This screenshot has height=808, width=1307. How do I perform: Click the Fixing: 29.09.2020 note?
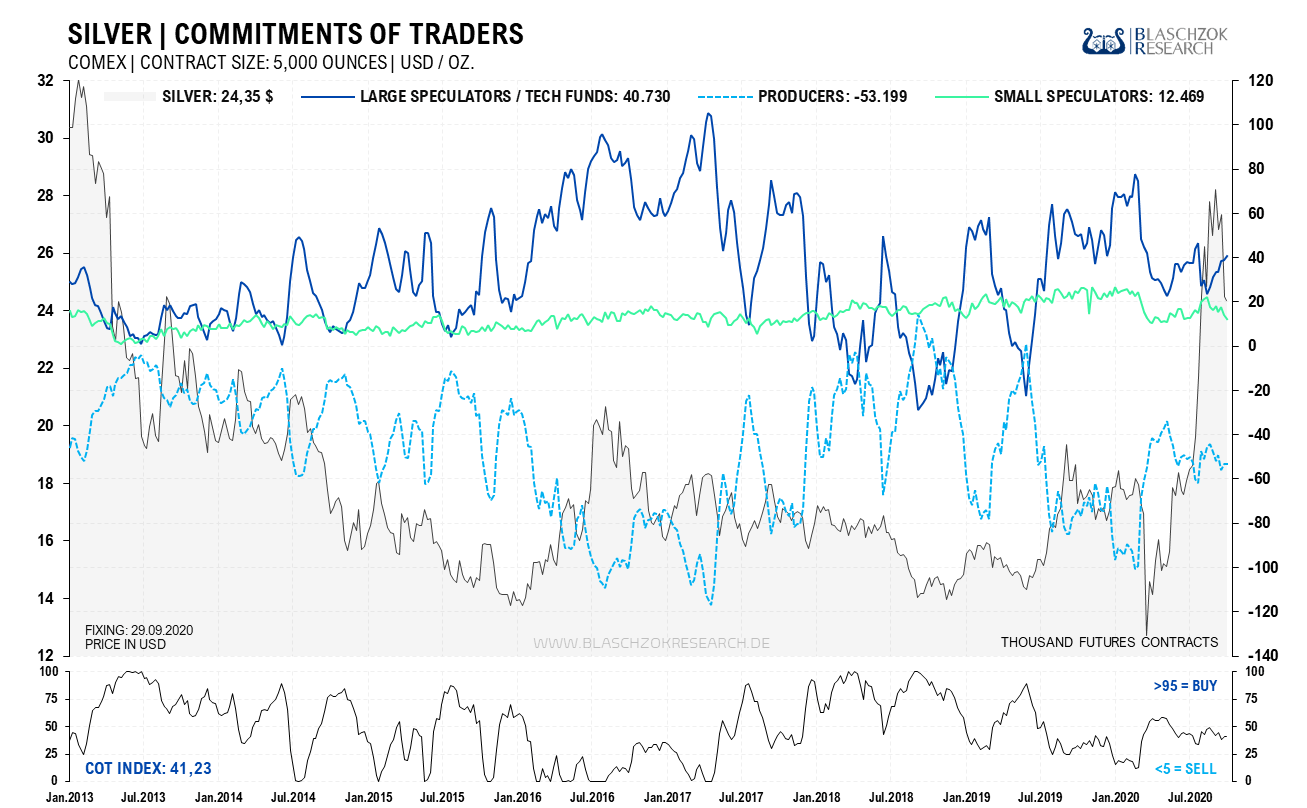click(x=139, y=630)
